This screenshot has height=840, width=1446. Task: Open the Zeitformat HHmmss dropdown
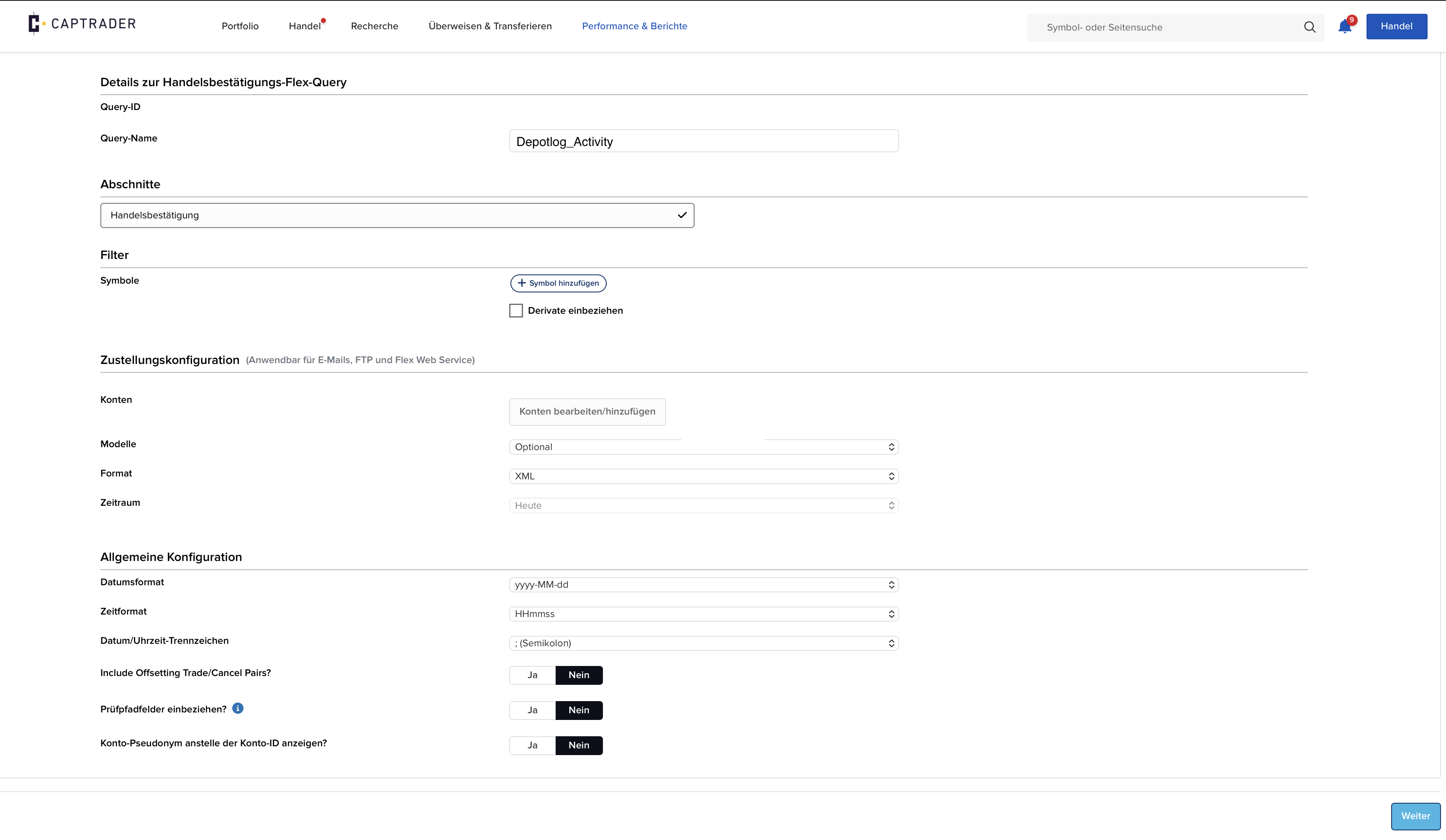[x=703, y=614]
